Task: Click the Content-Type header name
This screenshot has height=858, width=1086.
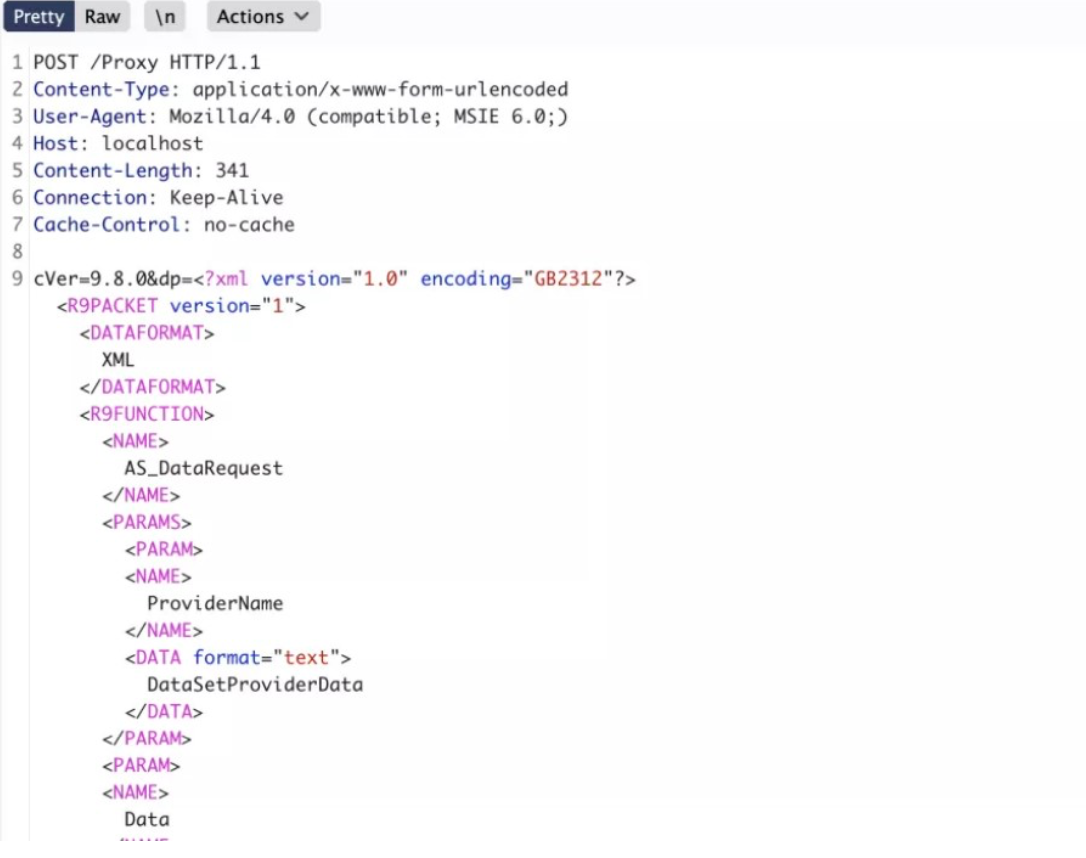Action: point(101,90)
